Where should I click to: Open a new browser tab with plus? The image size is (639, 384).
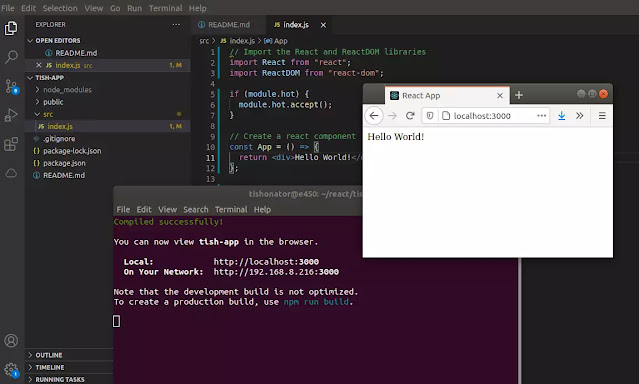pyautogui.click(x=519, y=95)
